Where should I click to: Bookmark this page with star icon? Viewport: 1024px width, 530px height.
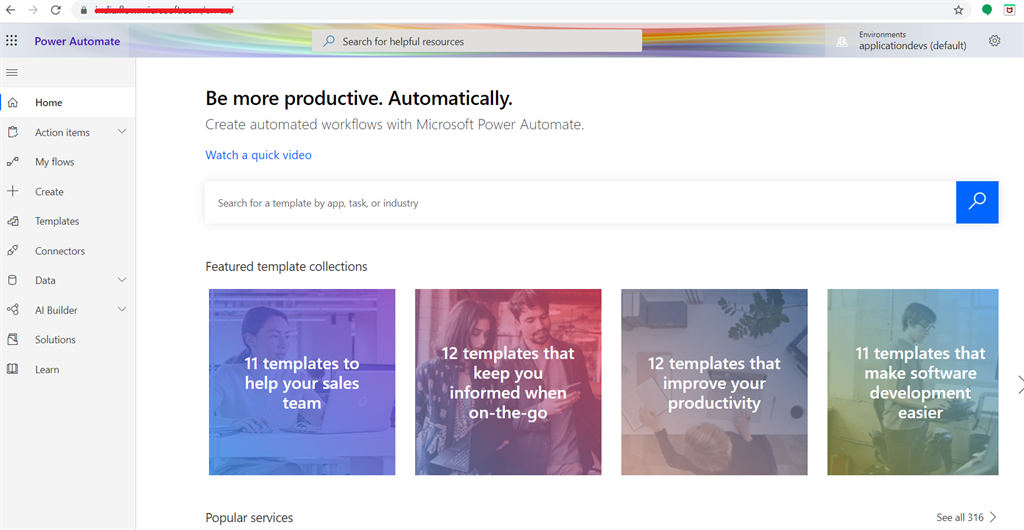[x=959, y=10]
